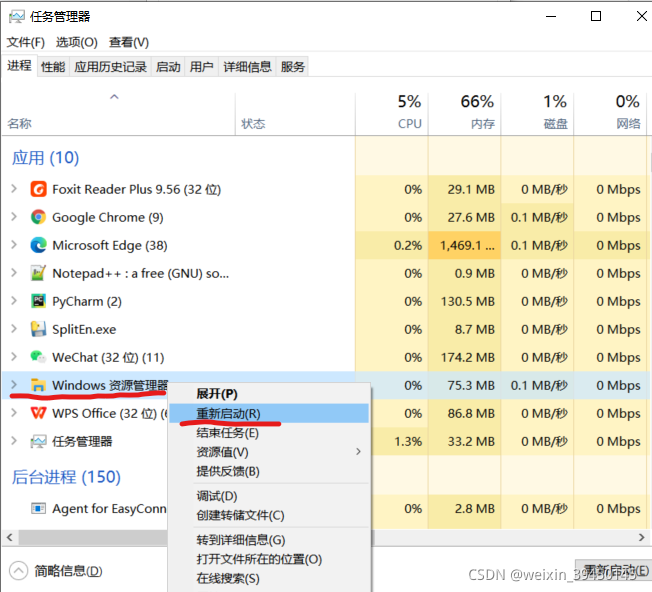Image resolution: width=652 pixels, height=592 pixels.
Task: Choose 在线搜索(S) from the context menu
Action: pyautogui.click(x=269, y=578)
